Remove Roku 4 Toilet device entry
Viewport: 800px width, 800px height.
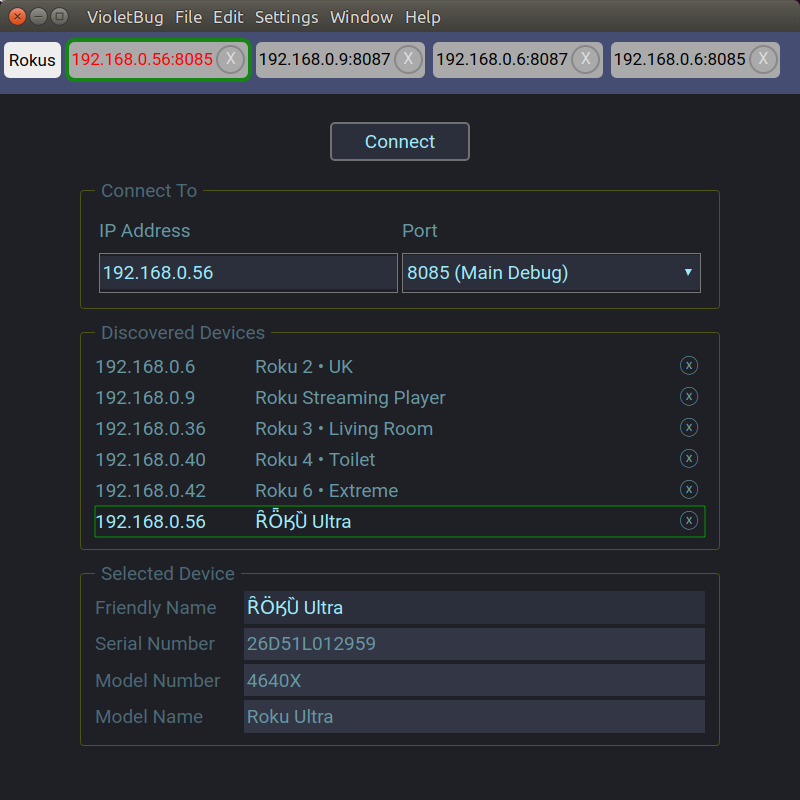coord(689,459)
